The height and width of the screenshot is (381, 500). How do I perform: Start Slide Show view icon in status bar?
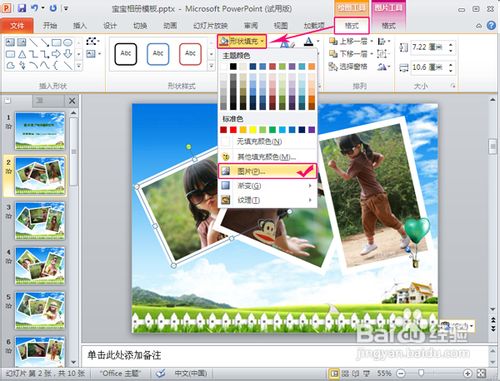tap(367, 374)
